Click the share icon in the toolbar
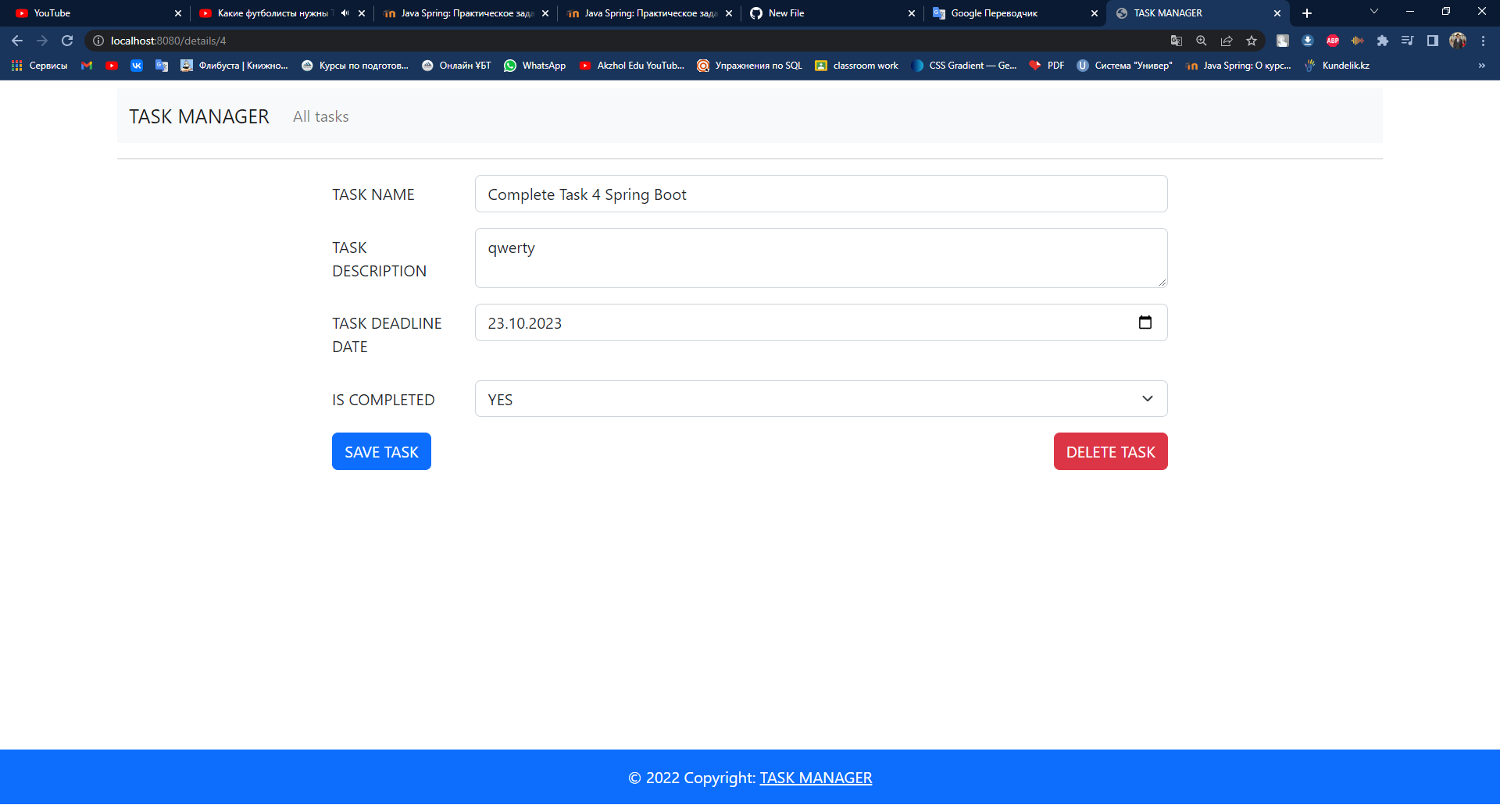 click(1227, 41)
